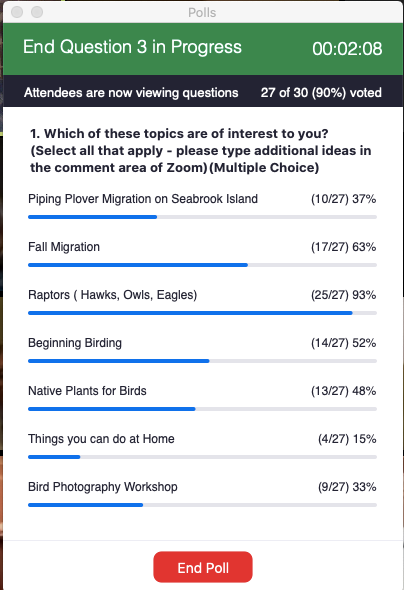The width and height of the screenshot is (404, 590).
Task: Click the Native Plants for Birds bar
Action: 202,409
